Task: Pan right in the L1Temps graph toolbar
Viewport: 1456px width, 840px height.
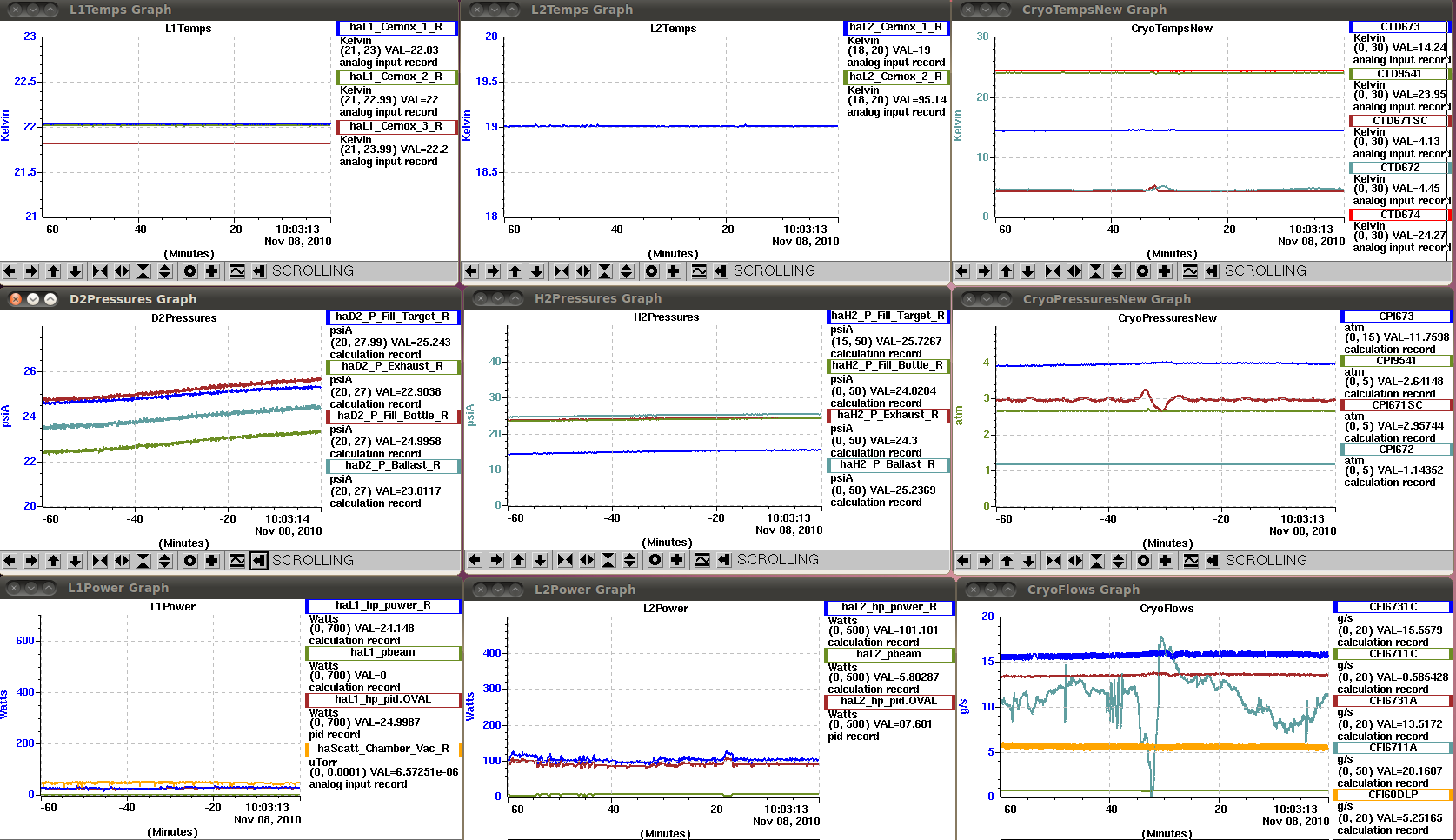Action: pyautogui.click(x=31, y=271)
